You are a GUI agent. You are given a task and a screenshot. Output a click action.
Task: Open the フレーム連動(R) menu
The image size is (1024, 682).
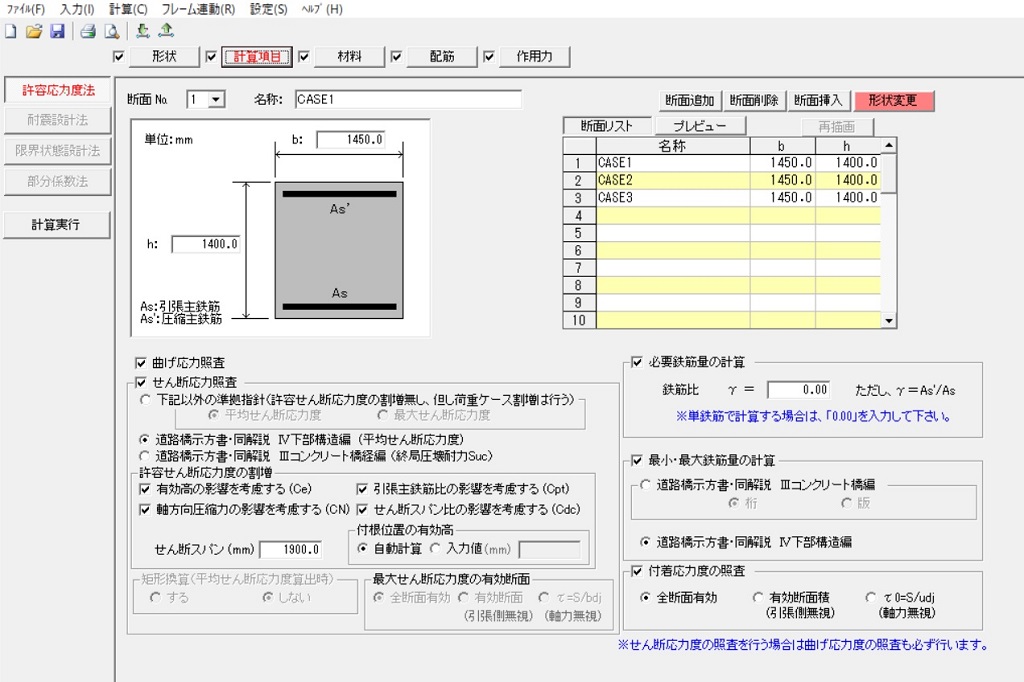click(198, 9)
